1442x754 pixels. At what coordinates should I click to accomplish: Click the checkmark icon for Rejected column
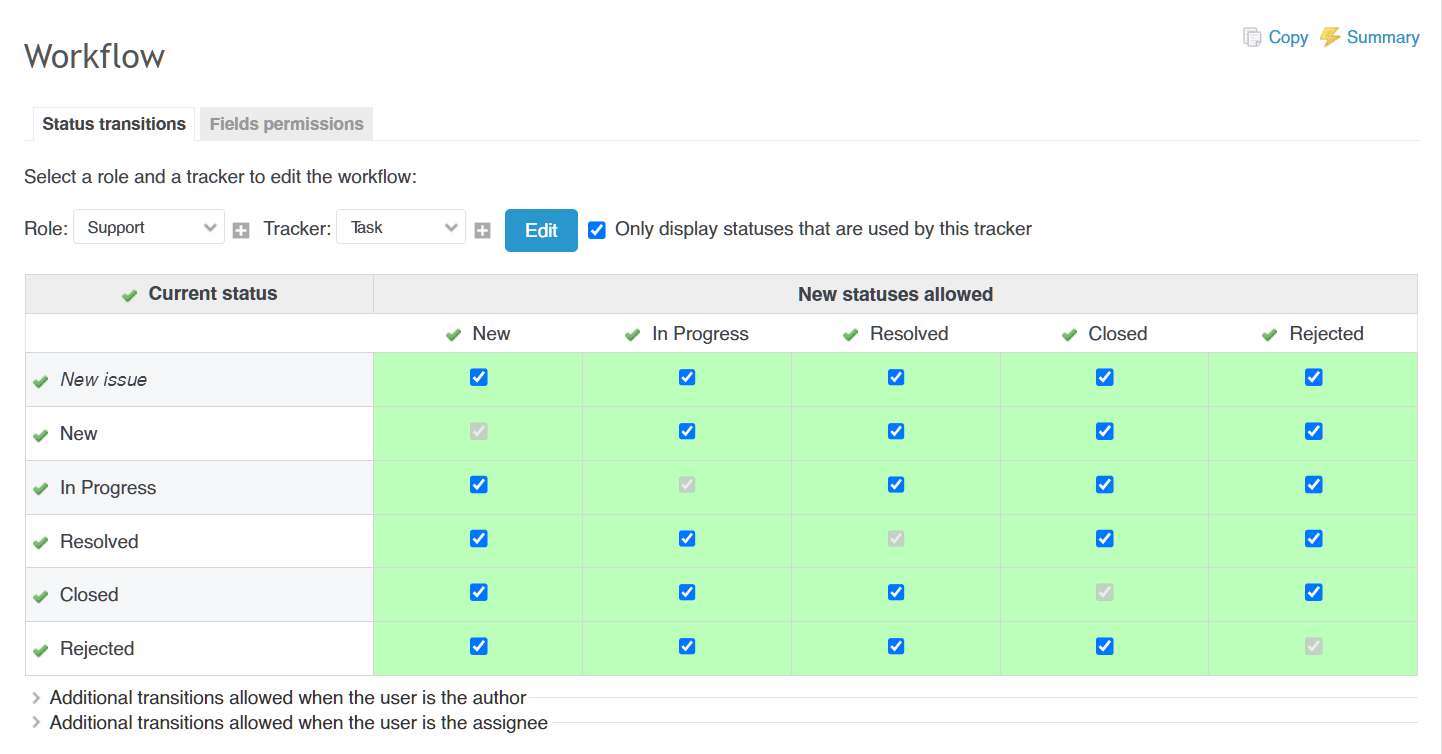pos(1269,335)
